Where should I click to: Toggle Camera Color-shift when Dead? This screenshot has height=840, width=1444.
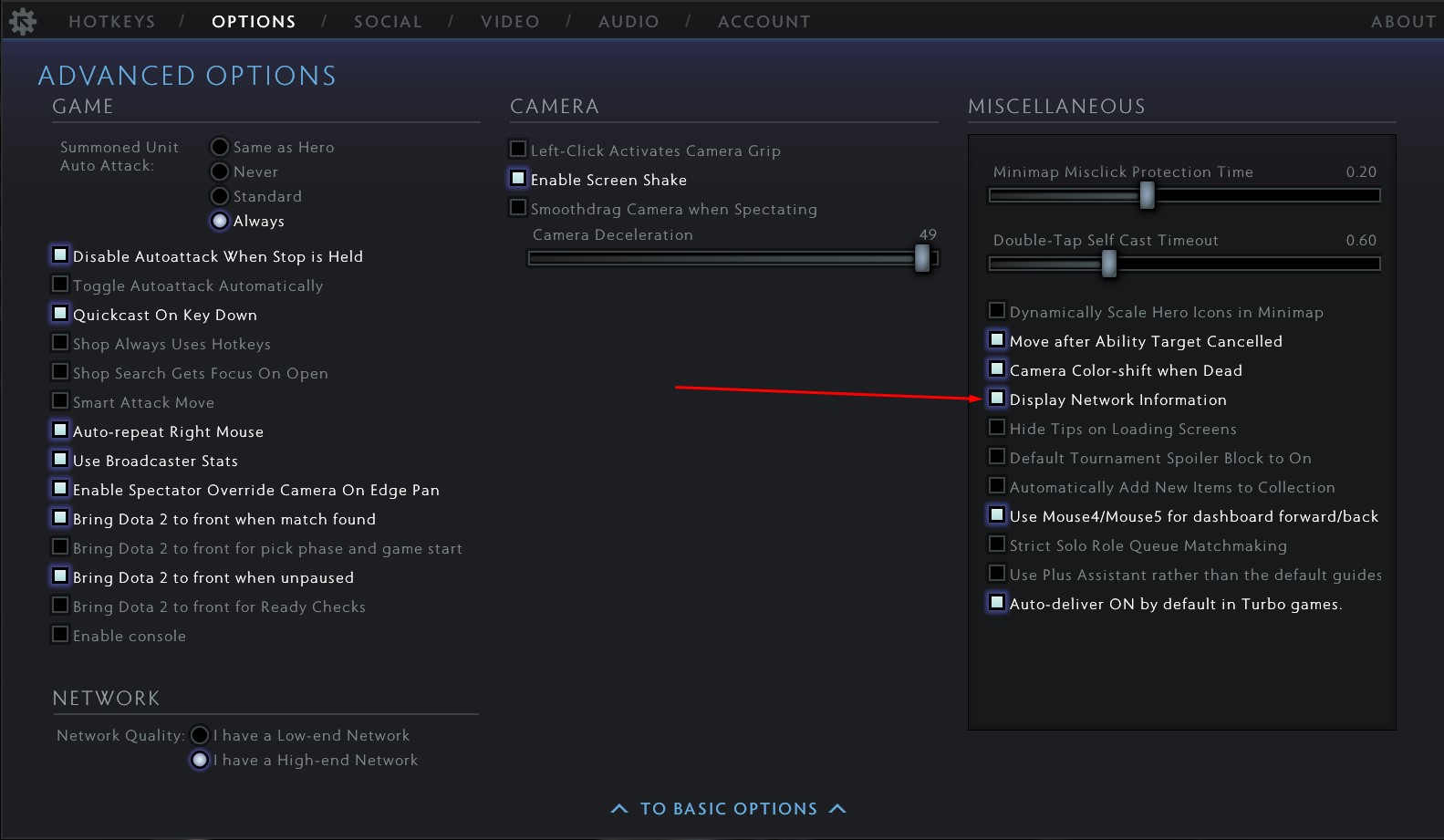(997, 369)
